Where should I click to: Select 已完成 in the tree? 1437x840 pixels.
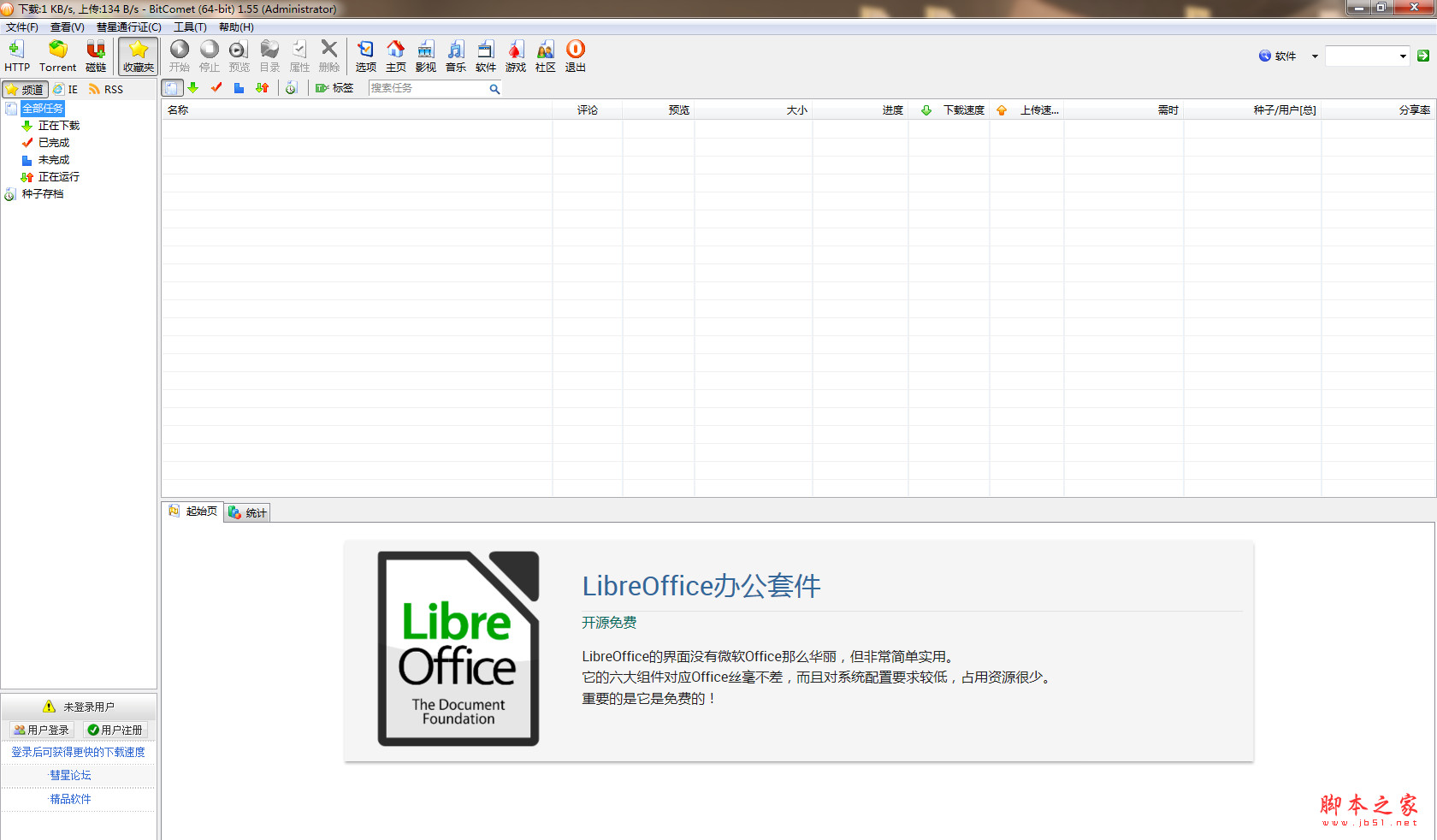54,143
